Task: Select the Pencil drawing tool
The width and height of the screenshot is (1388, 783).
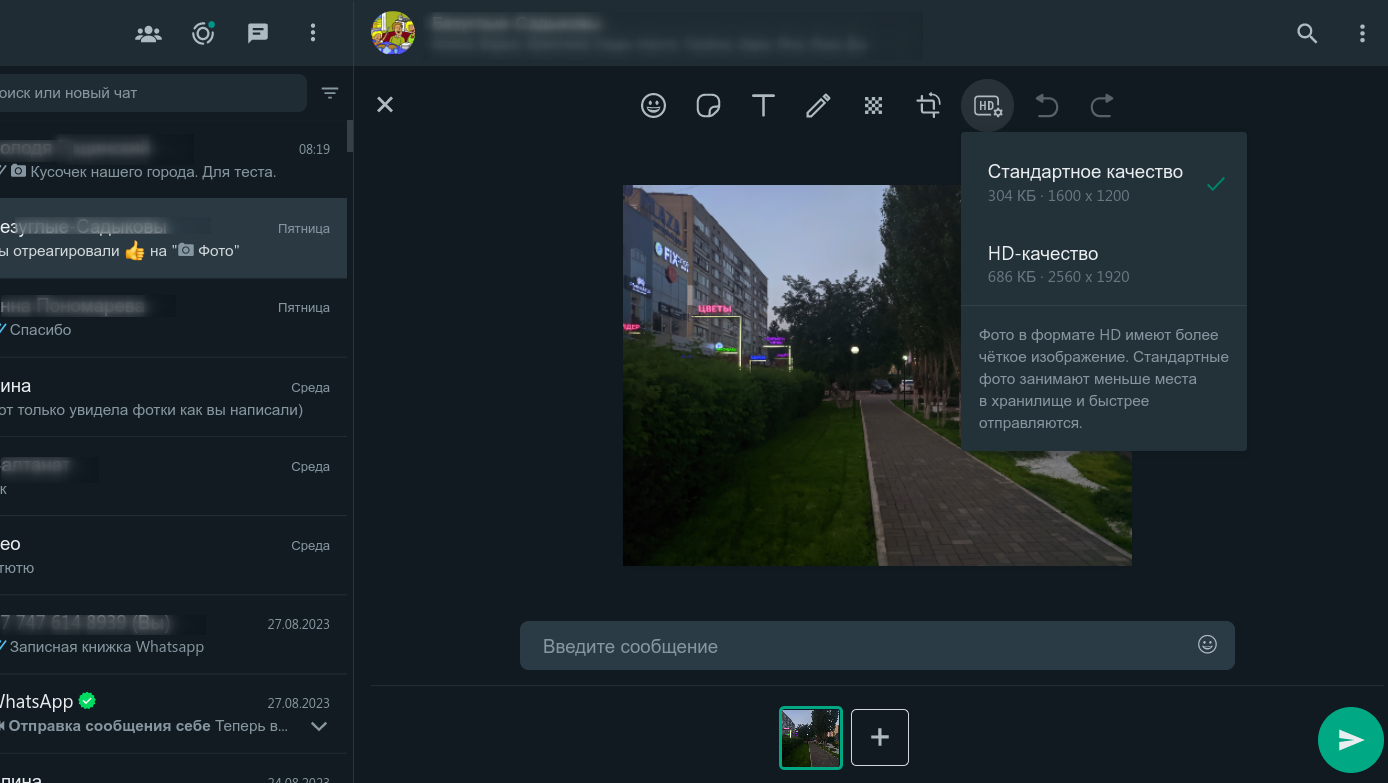Action: (x=818, y=105)
